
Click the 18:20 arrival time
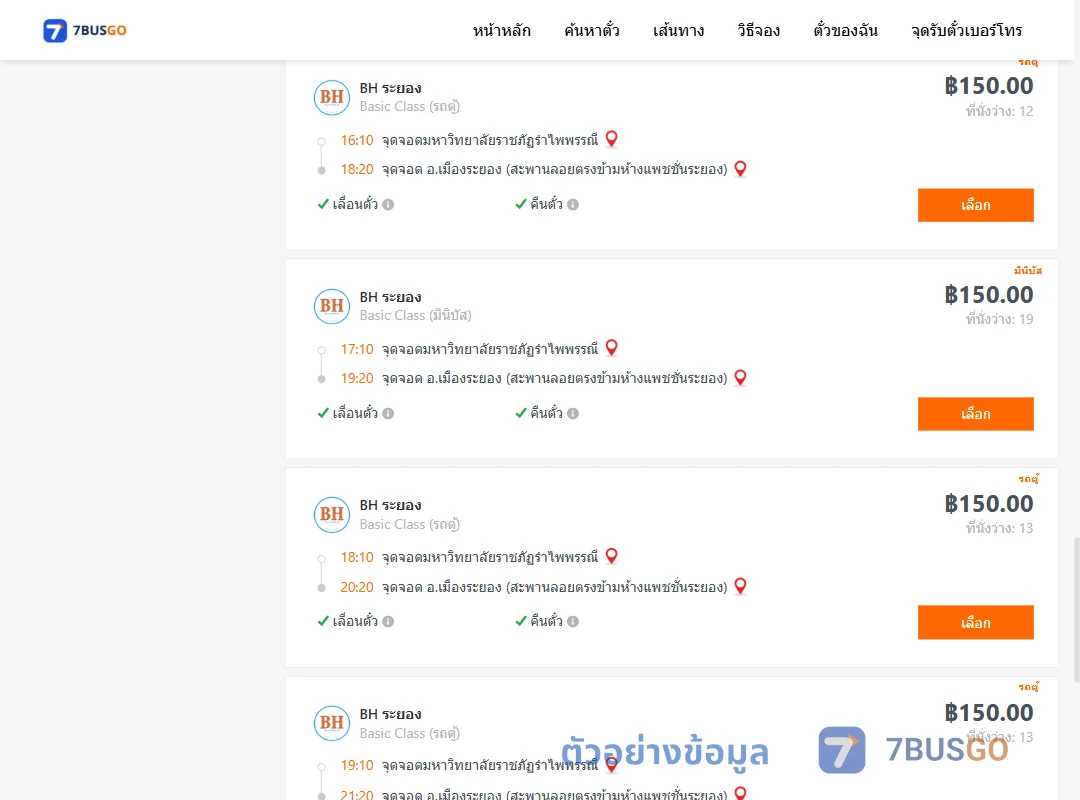357,170
